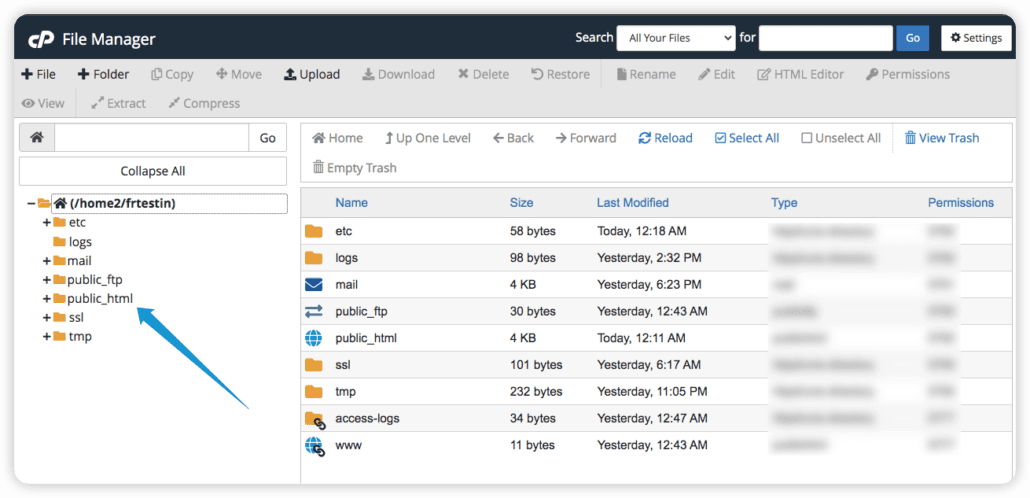
Task: Create a new file with + File
Action: [38, 74]
